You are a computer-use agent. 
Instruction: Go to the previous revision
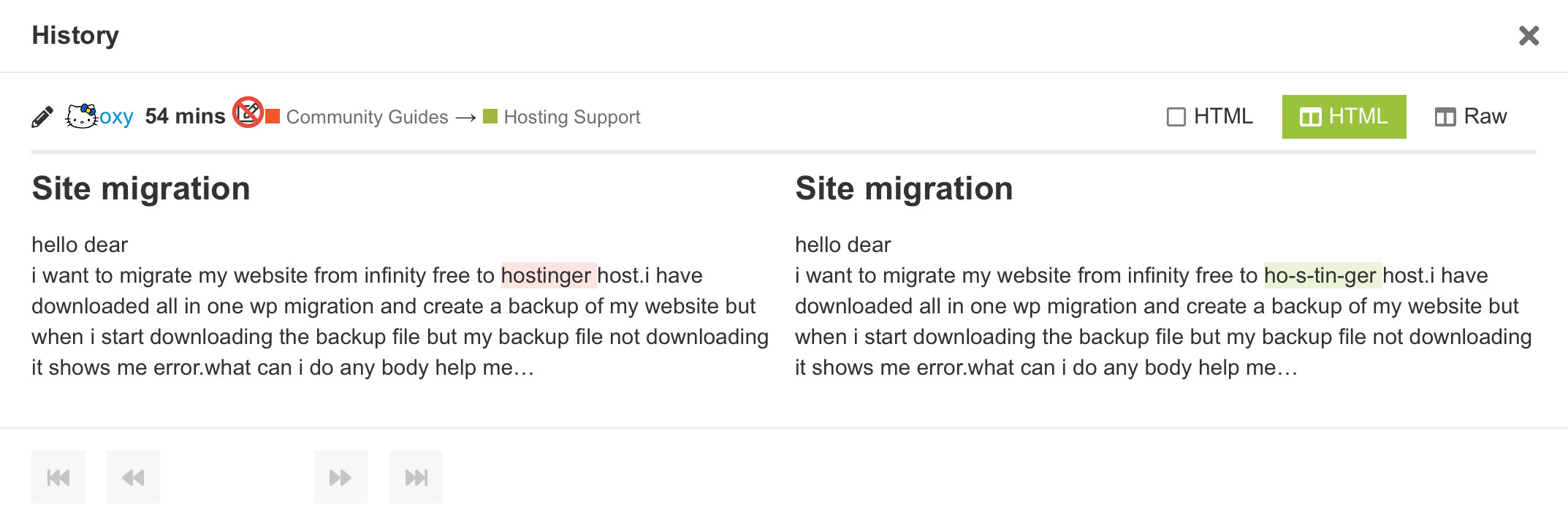click(x=133, y=478)
